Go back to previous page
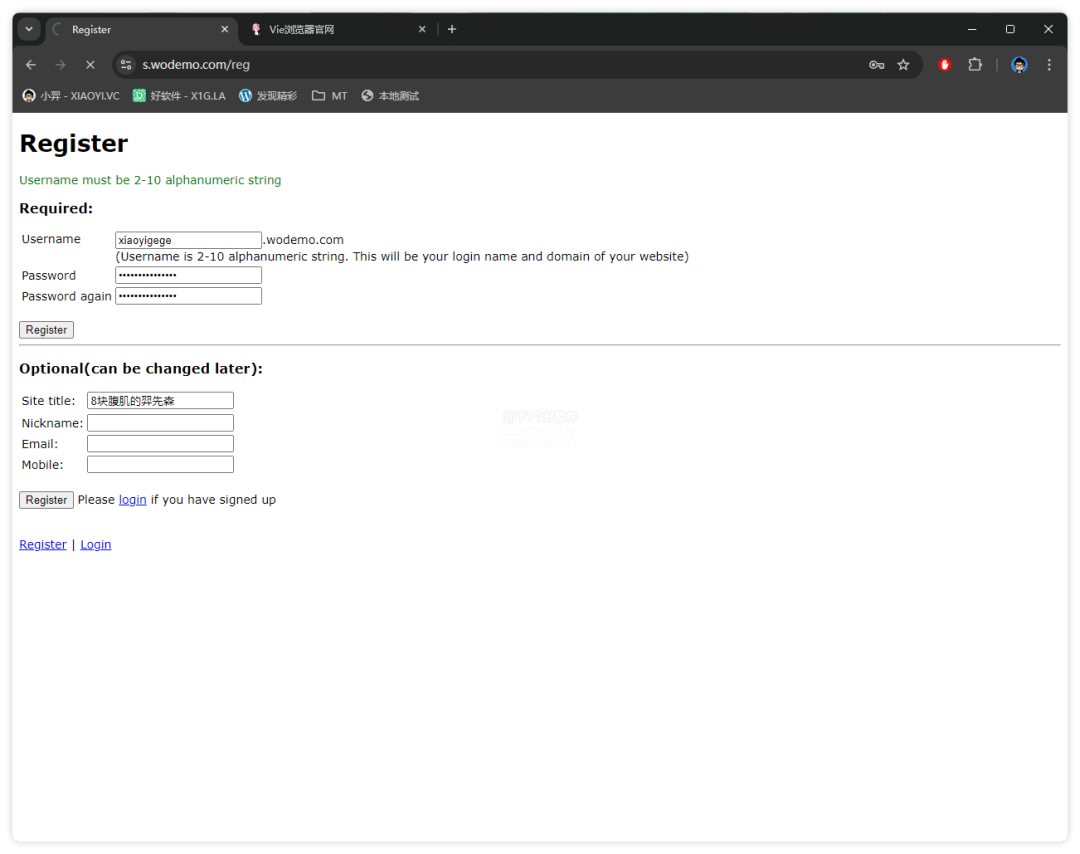The height and width of the screenshot is (854, 1080). [31, 65]
